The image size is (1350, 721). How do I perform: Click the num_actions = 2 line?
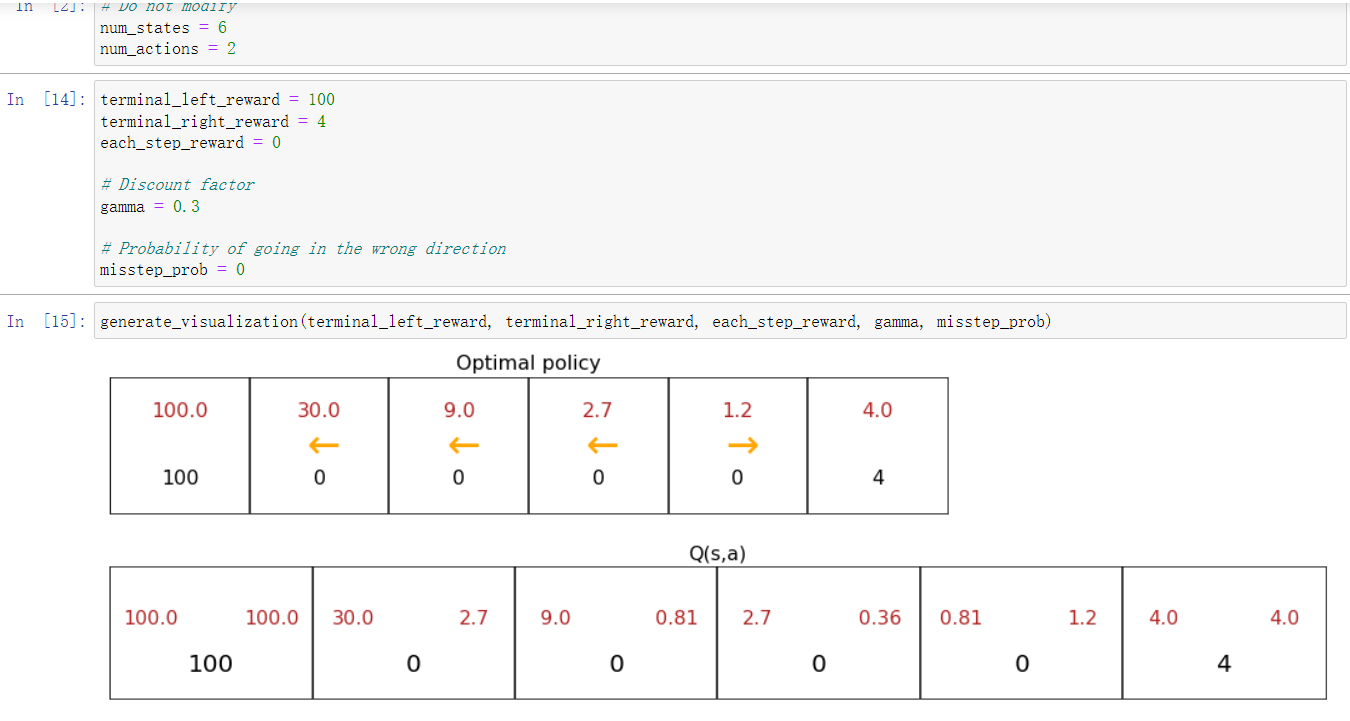click(168, 48)
